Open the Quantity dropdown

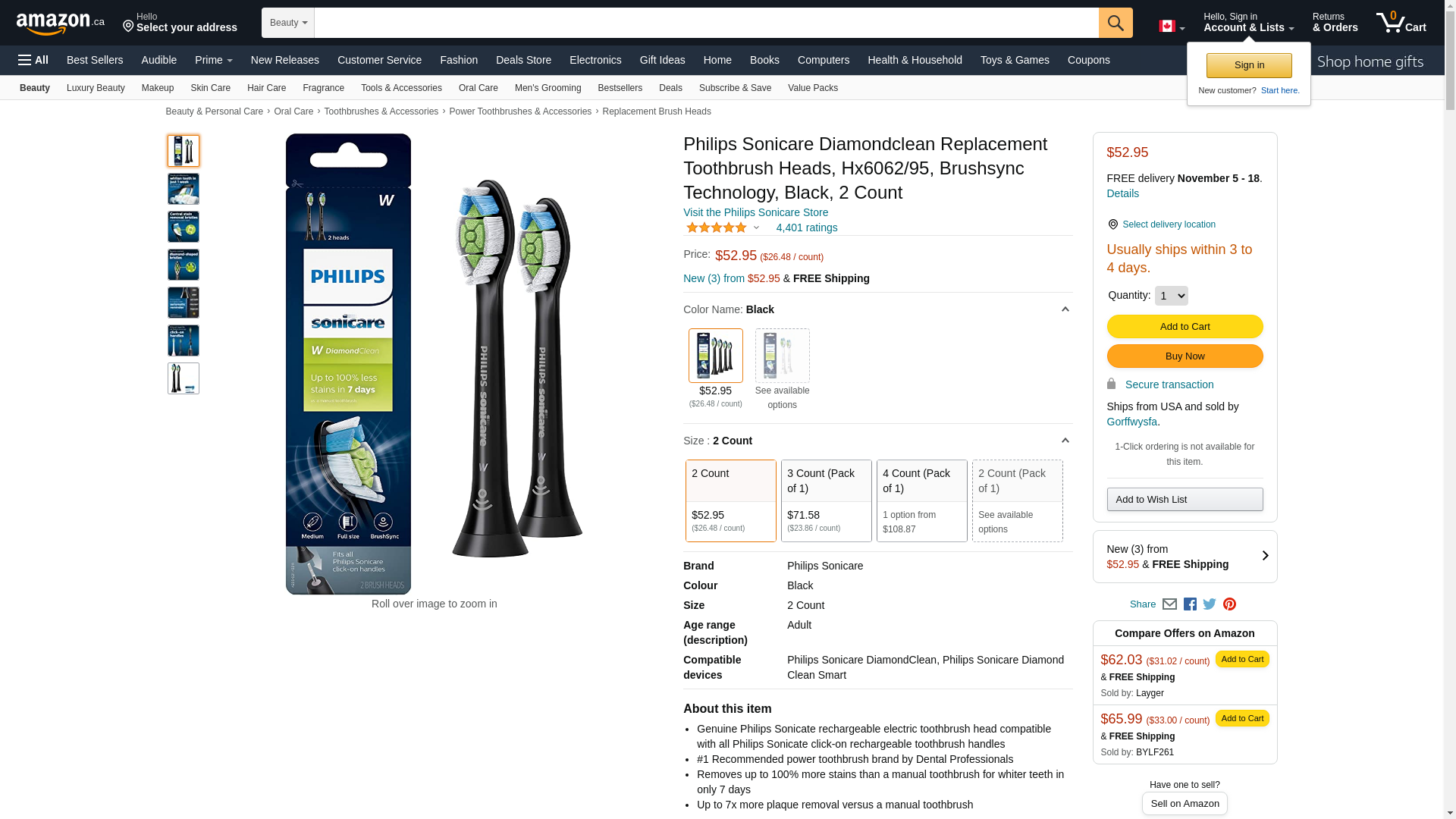(x=1171, y=296)
